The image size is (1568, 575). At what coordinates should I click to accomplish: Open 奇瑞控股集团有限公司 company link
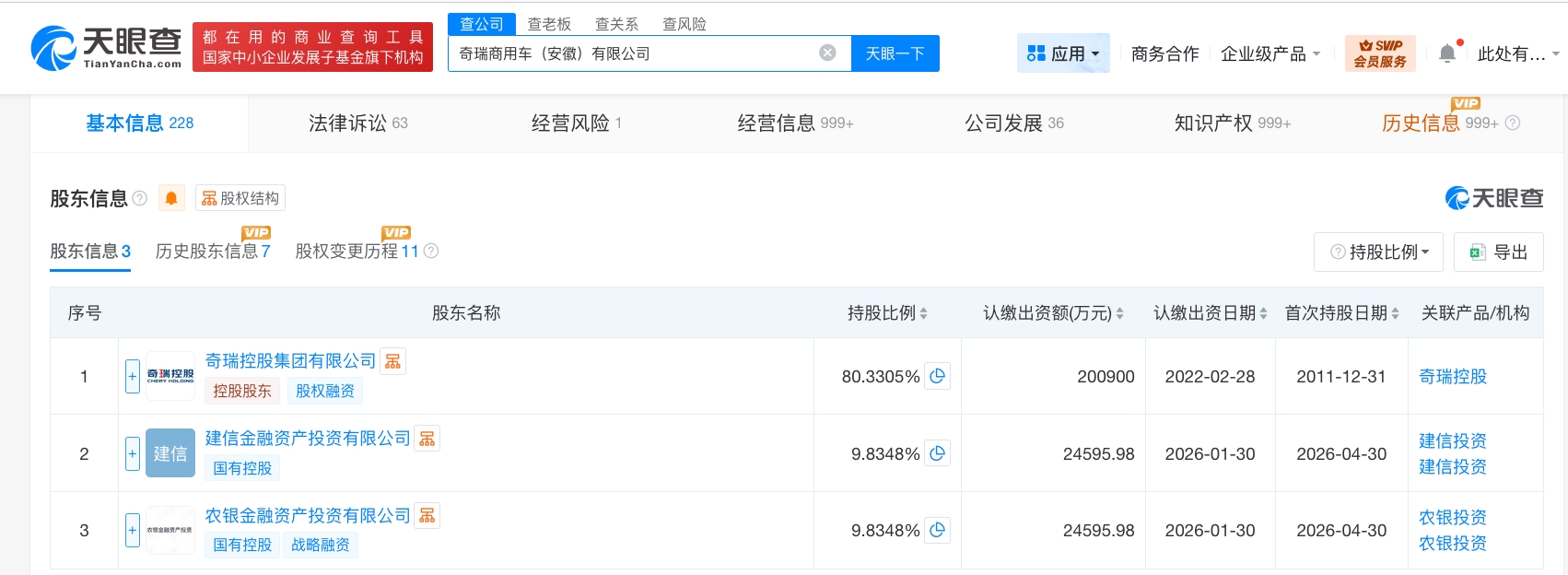[290, 361]
